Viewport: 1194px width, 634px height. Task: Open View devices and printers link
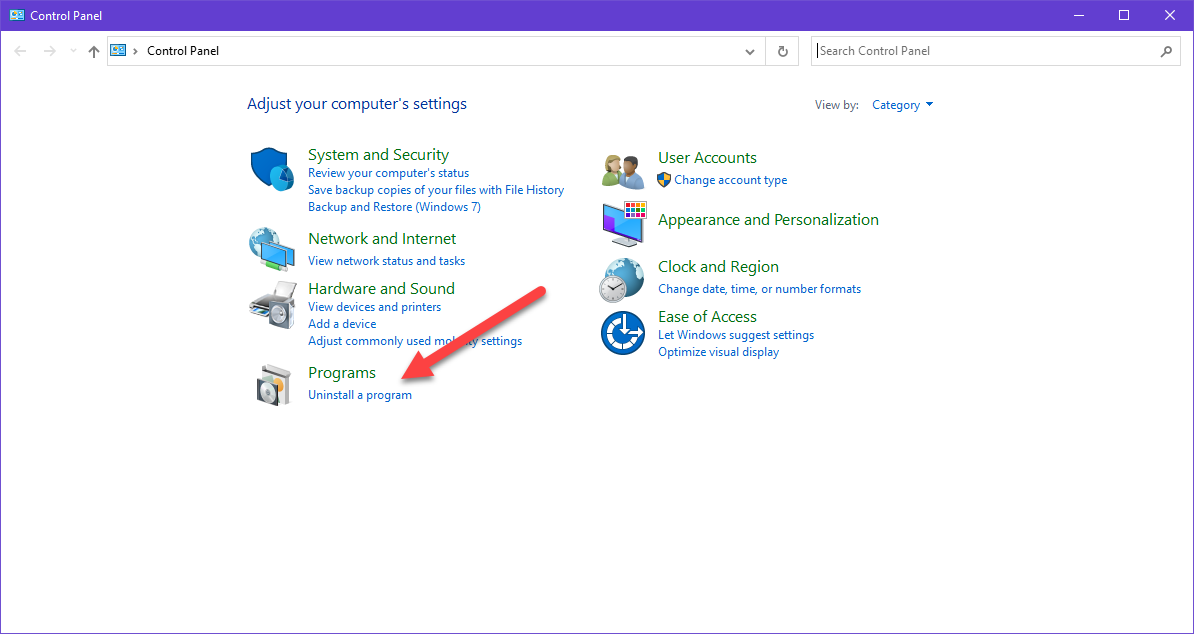374,307
